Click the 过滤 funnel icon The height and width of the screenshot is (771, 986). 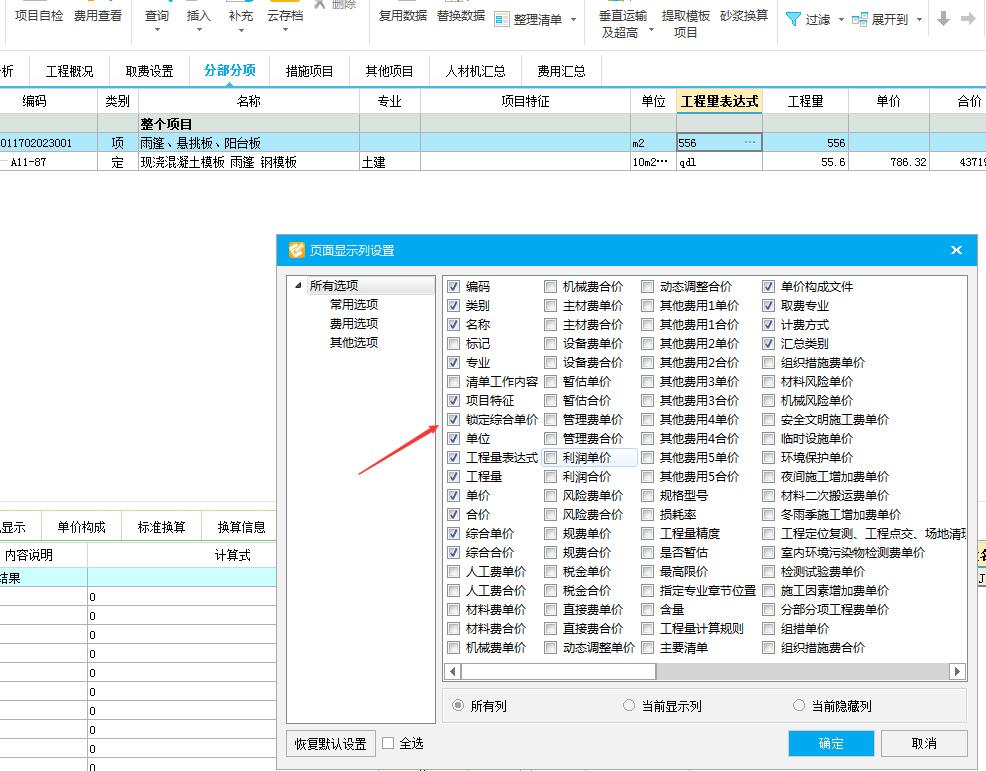click(793, 19)
